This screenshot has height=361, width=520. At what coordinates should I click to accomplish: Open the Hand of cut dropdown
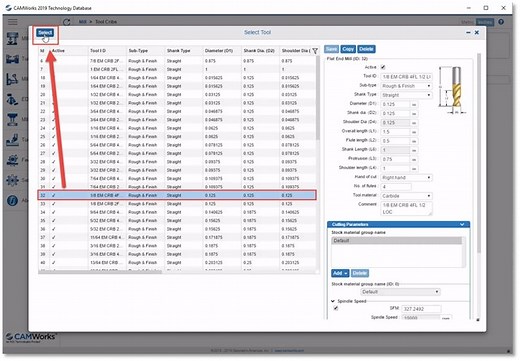(x=406, y=178)
